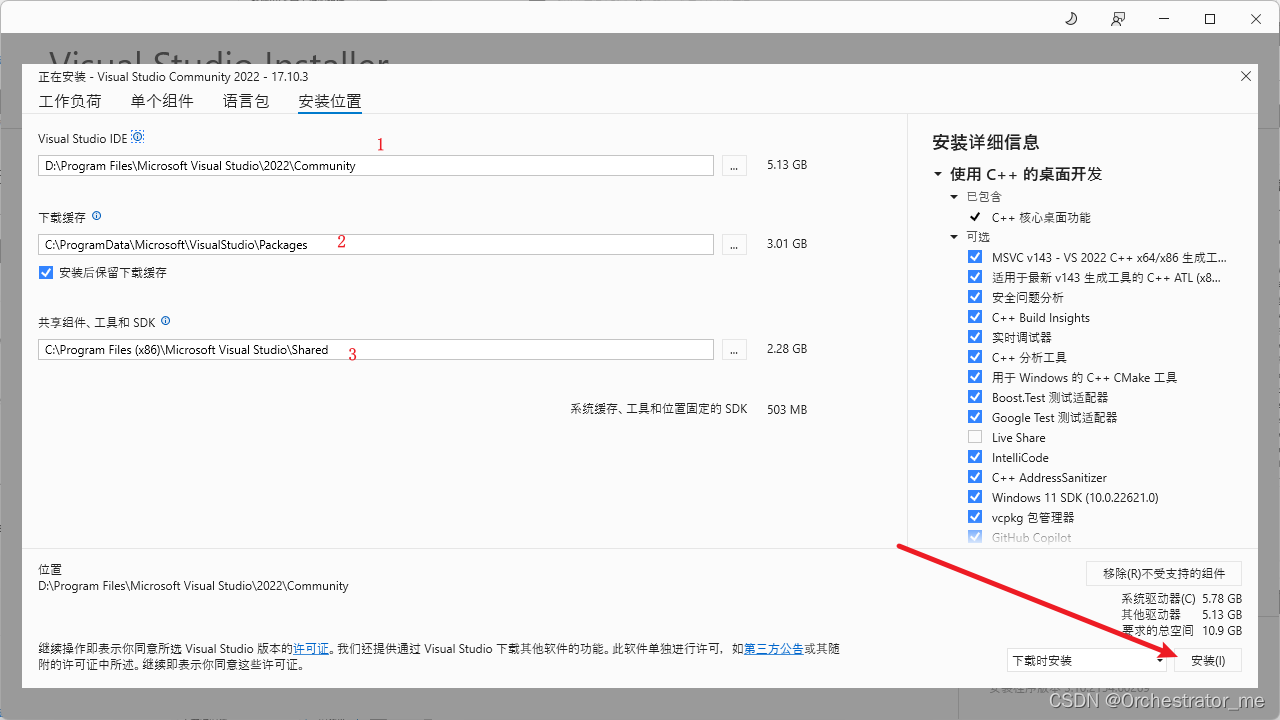The image size is (1280, 720).
Task: Uncheck vcpkg 包管理器 component
Action: [x=975, y=517]
